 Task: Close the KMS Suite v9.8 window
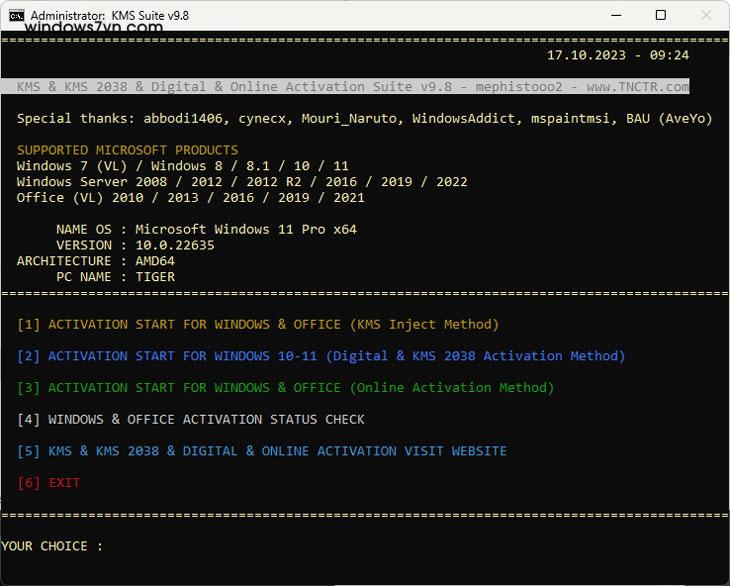[705, 15]
